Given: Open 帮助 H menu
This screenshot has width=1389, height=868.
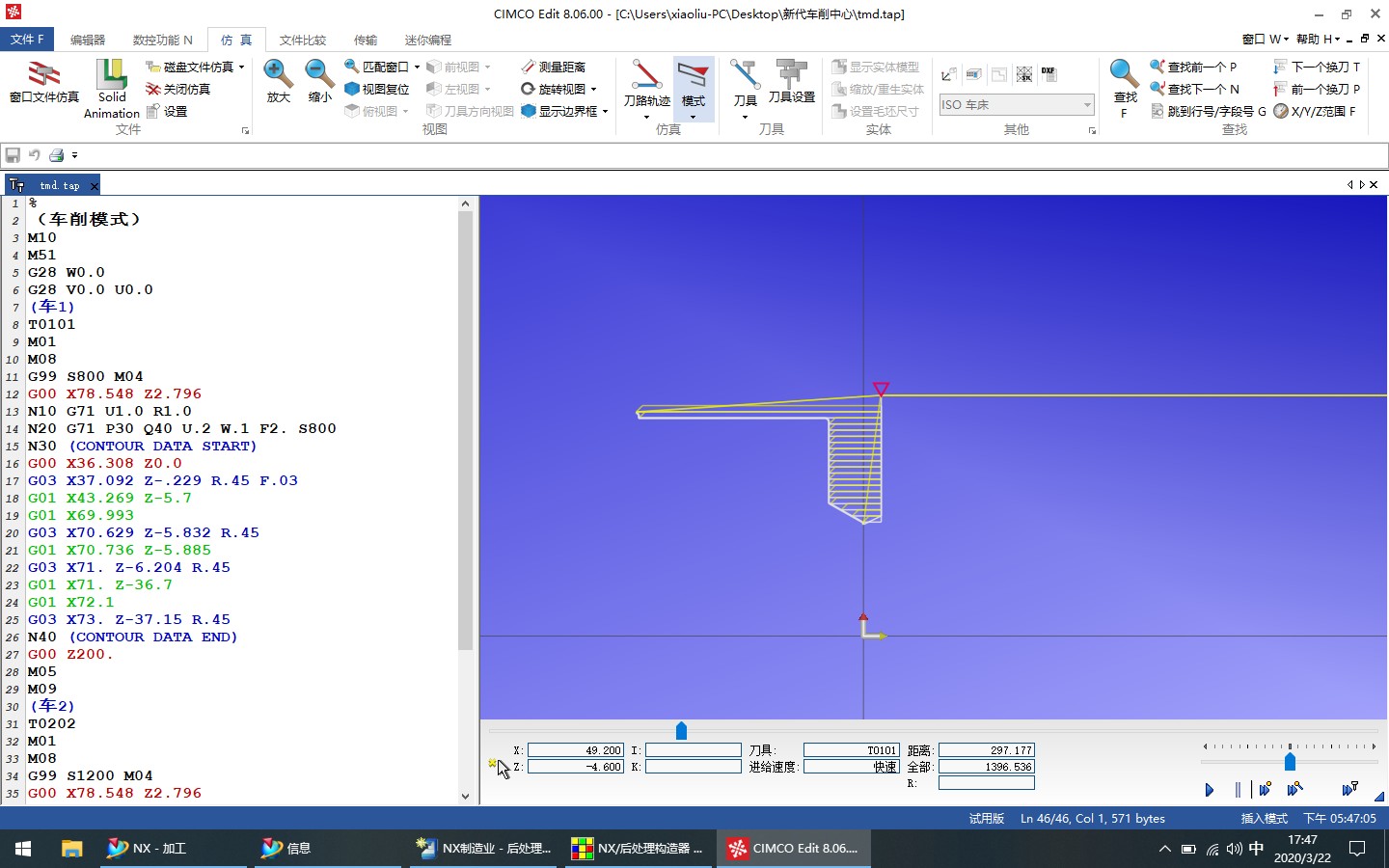Looking at the screenshot, I should click(1318, 39).
